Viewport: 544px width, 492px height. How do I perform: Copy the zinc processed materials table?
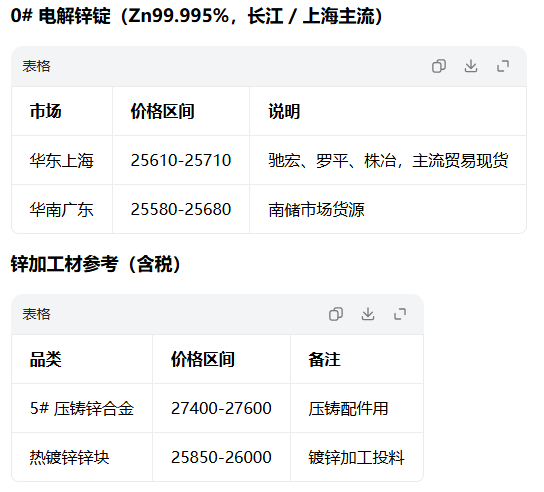(x=336, y=314)
